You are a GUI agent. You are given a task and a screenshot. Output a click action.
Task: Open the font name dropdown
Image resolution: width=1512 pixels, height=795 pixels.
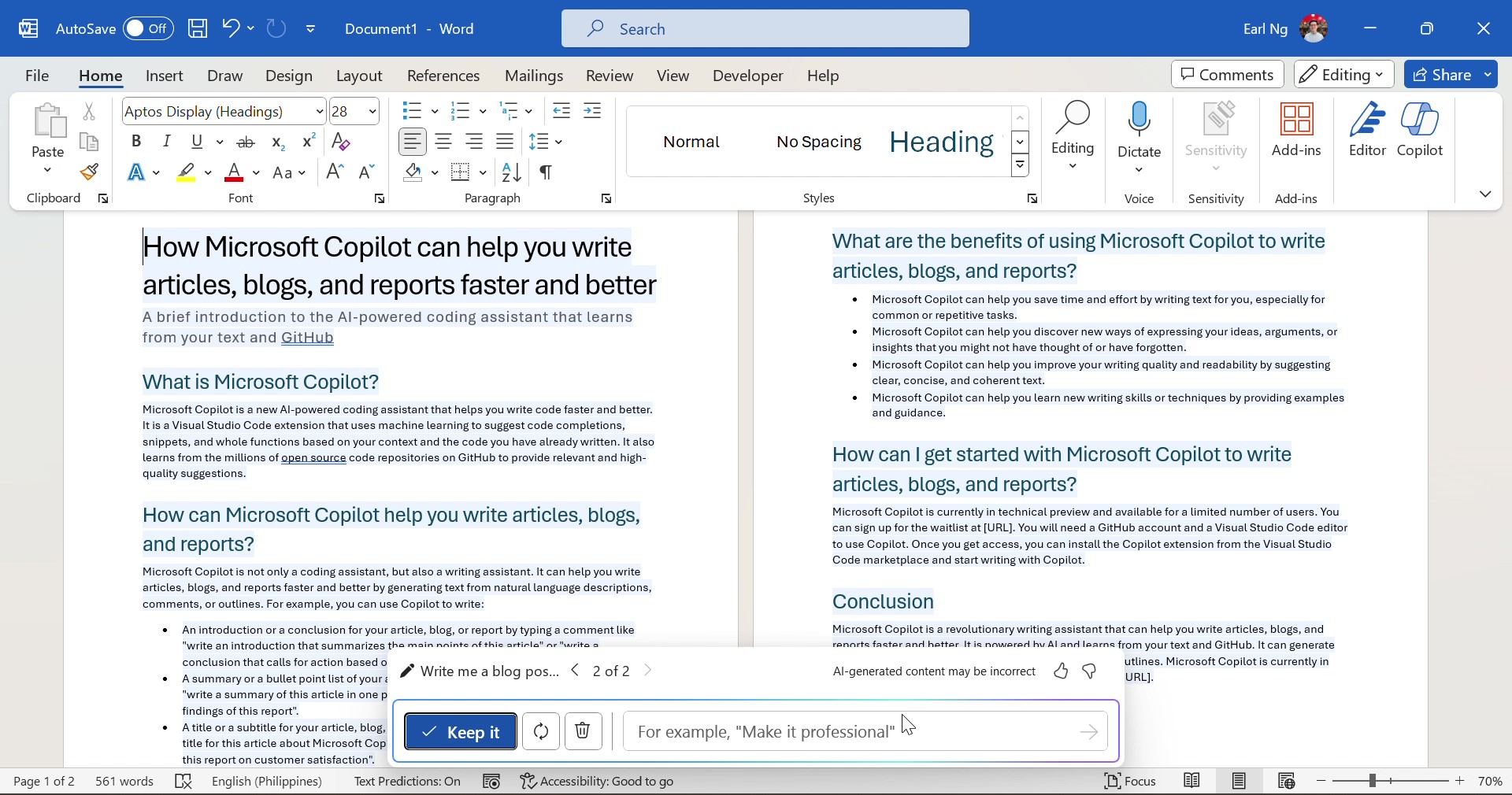(x=319, y=112)
